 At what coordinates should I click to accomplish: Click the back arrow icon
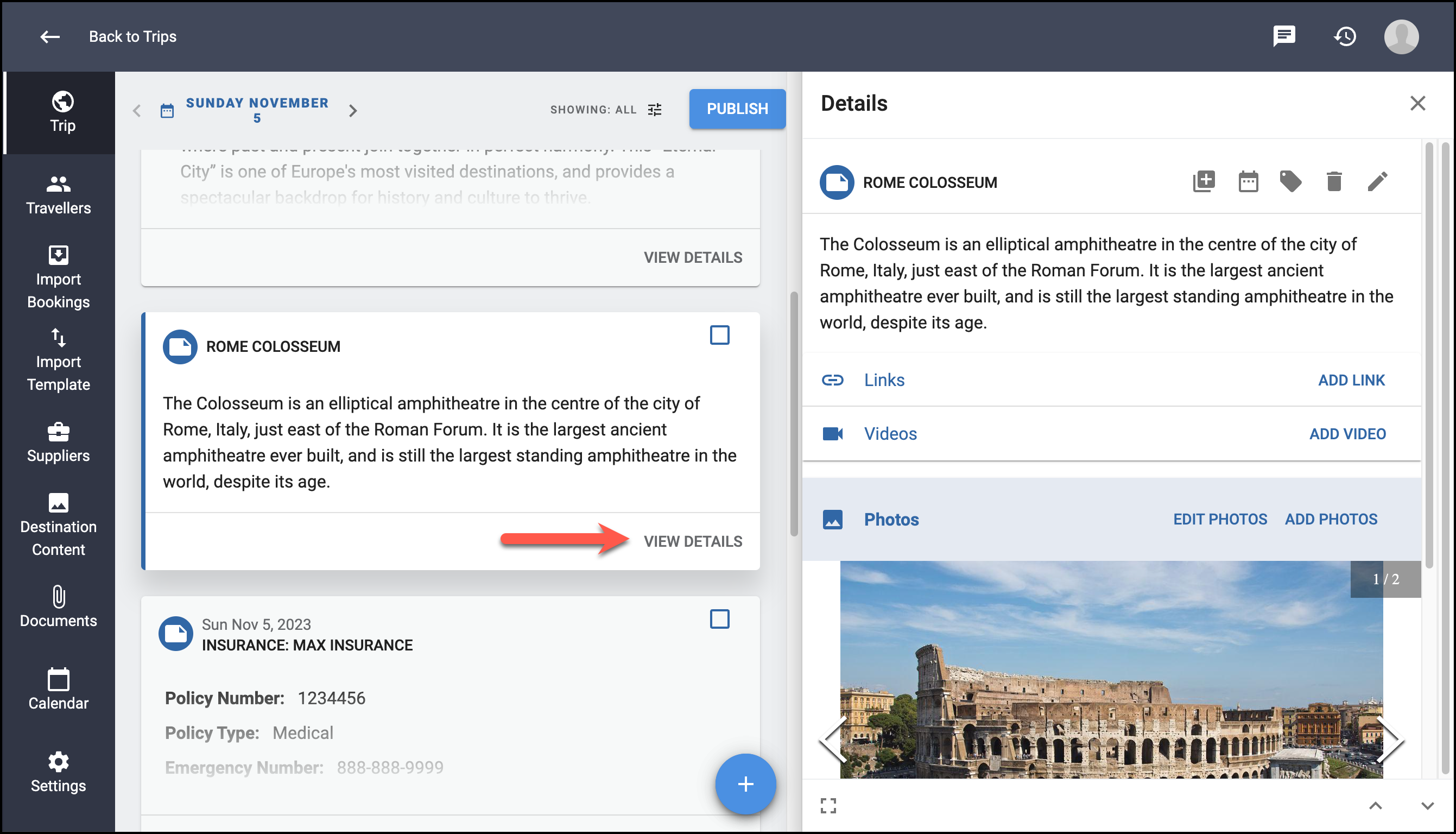50,37
